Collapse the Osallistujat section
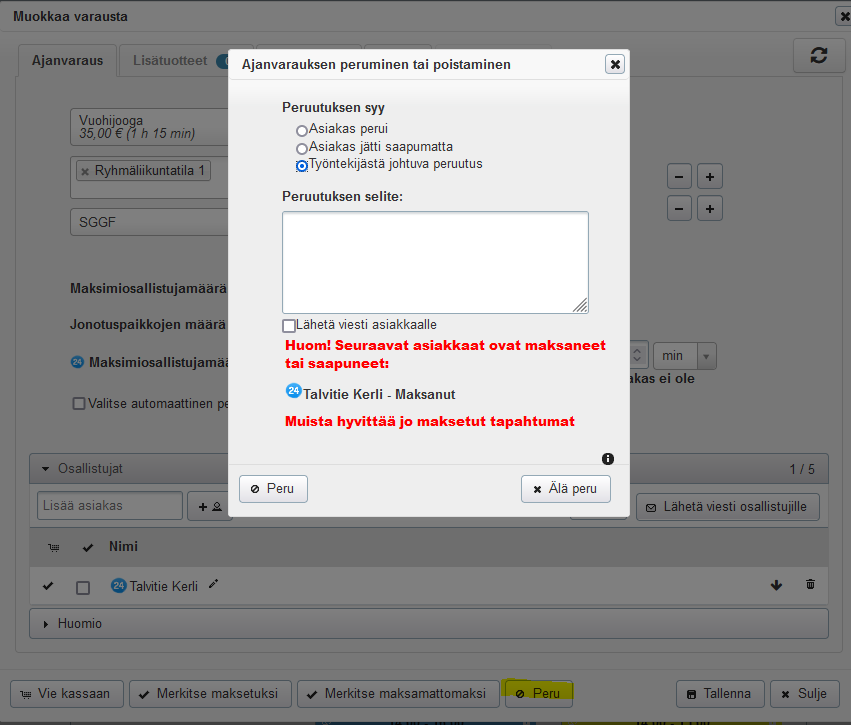 click(46, 468)
